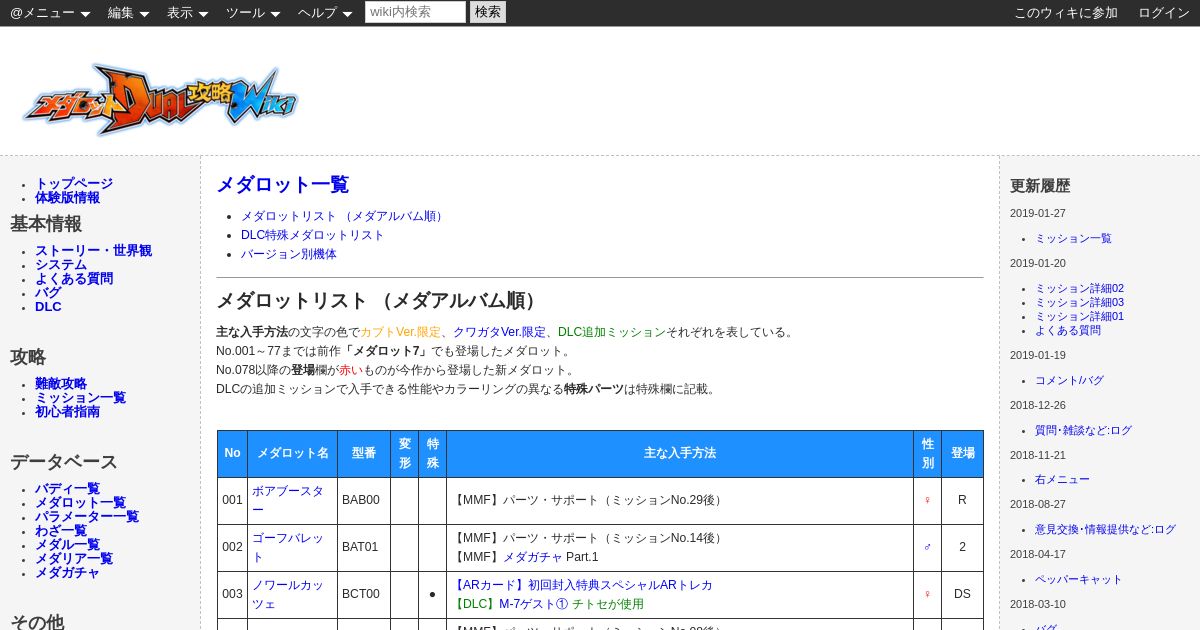The image size is (1200, 630).
Task: Focus the wiki内検索 search field
Action: click(415, 12)
